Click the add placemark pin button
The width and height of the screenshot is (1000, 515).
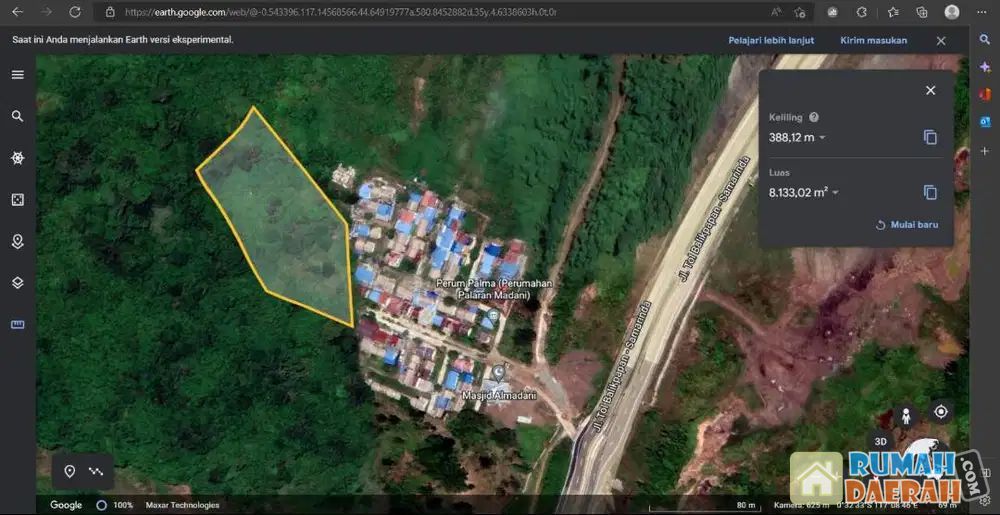click(x=70, y=471)
